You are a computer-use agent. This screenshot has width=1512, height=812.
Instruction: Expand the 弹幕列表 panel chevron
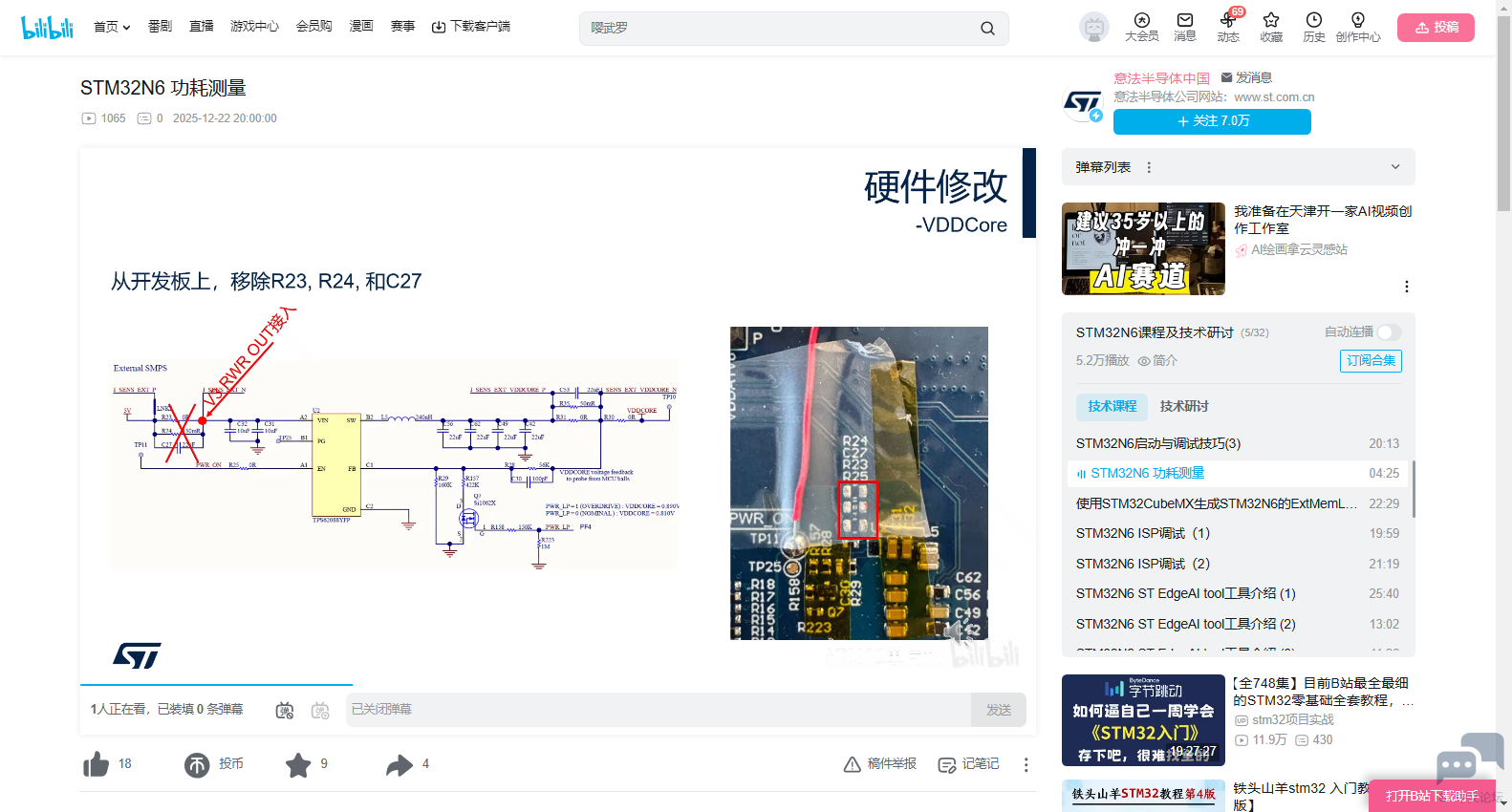(x=1395, y=167)
